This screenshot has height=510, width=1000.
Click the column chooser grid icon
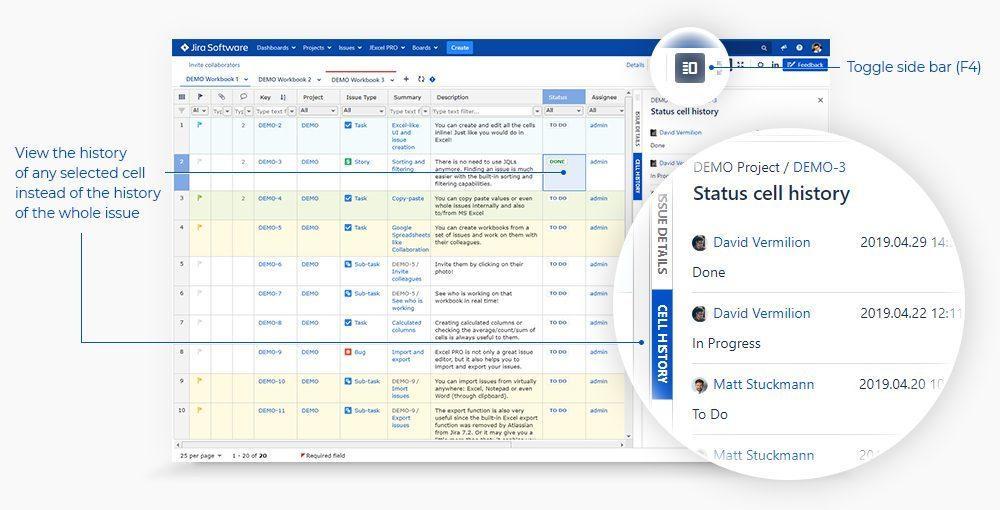(x=182, y=97)
